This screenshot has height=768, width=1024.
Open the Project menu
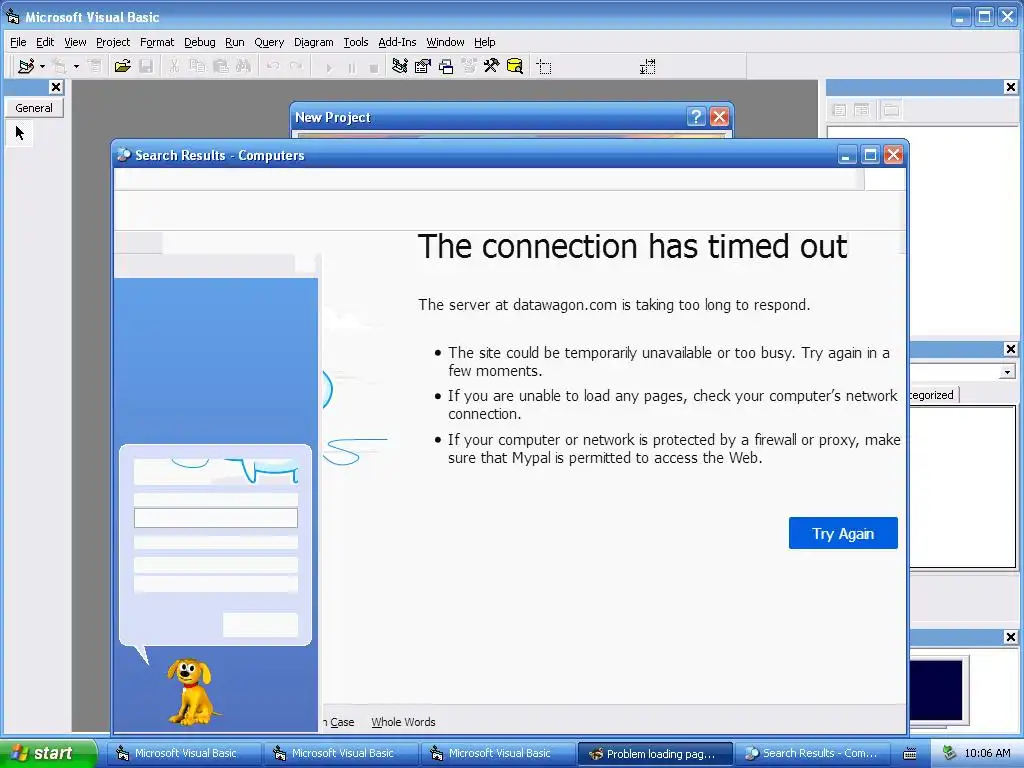pyautogui.click(x=113, y=42)
